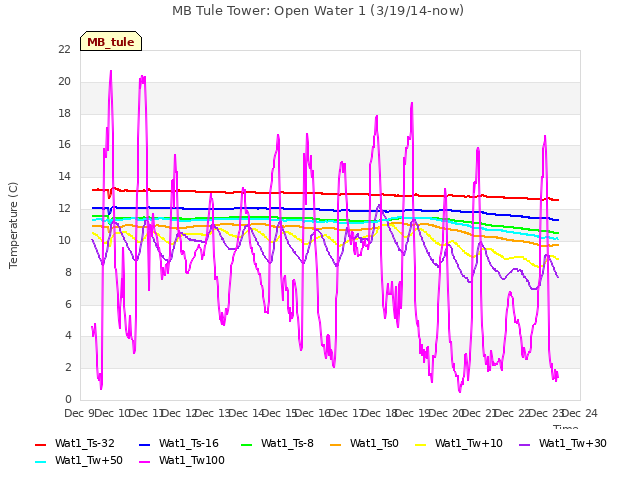Select the Wat1_Ts0 legend label
The image size is (640, 480).
(x=374, y=443)
